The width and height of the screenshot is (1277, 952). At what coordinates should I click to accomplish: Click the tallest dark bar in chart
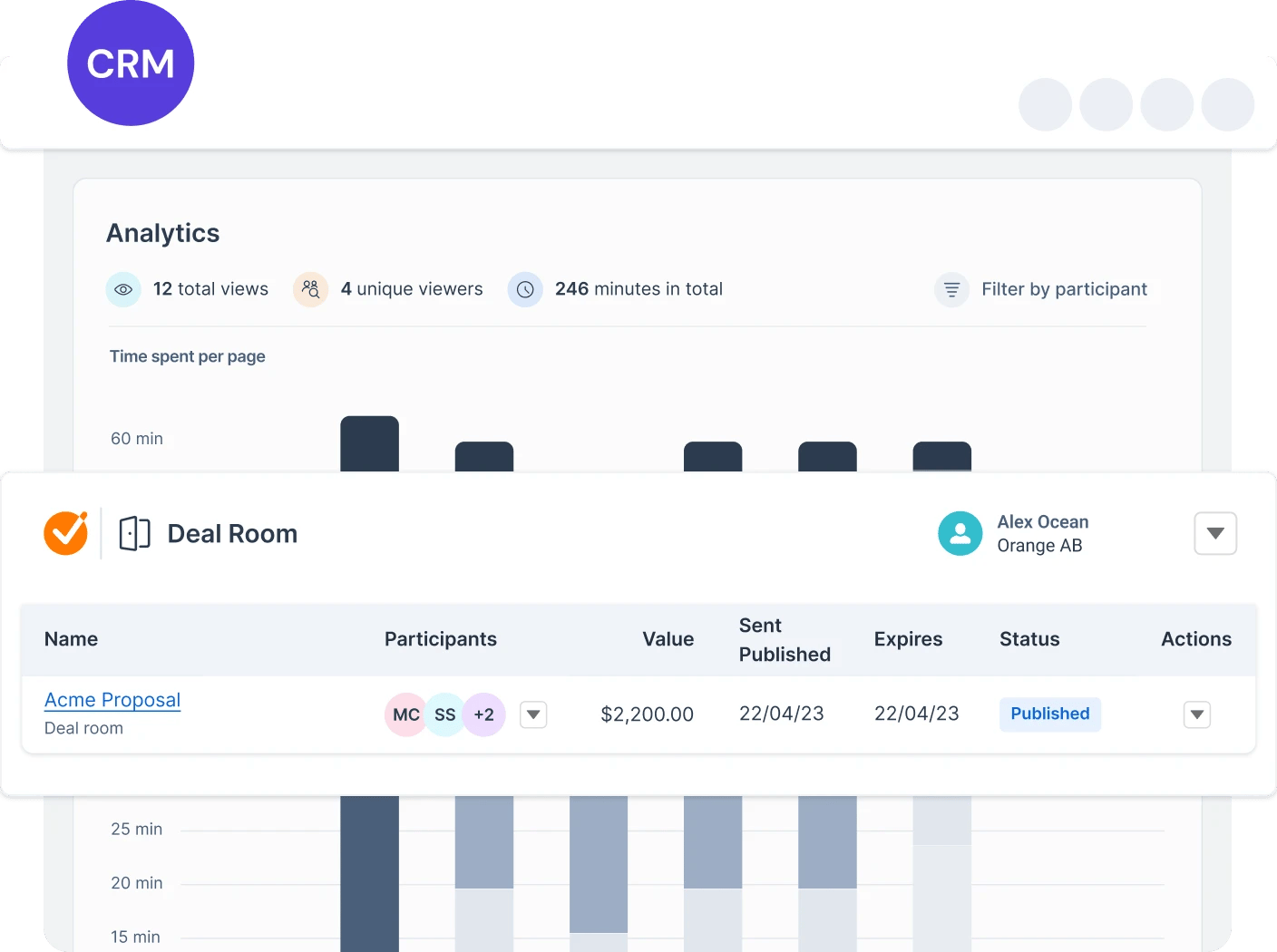(x=369, y=443)
